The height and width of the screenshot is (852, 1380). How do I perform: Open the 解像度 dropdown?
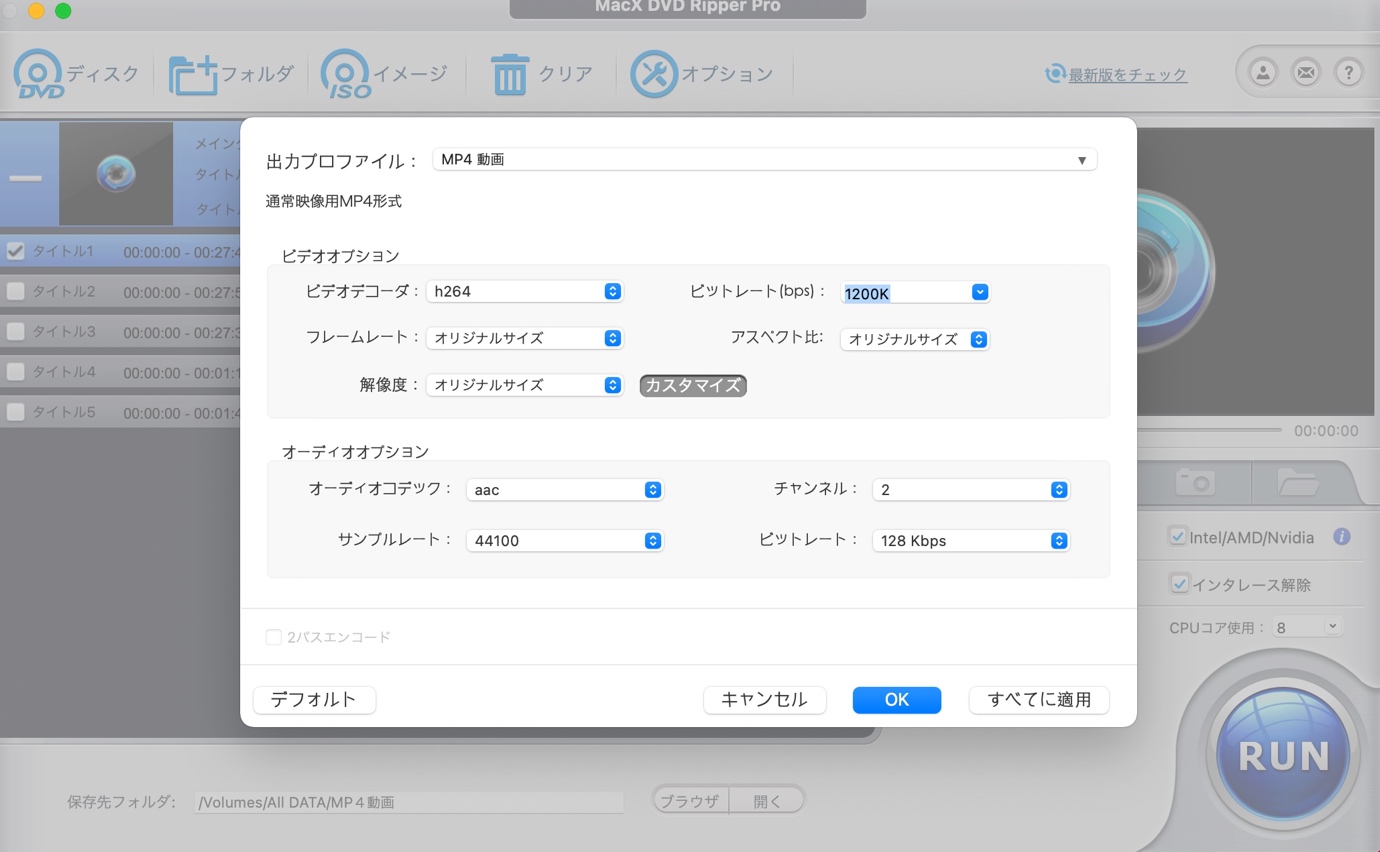524,385
